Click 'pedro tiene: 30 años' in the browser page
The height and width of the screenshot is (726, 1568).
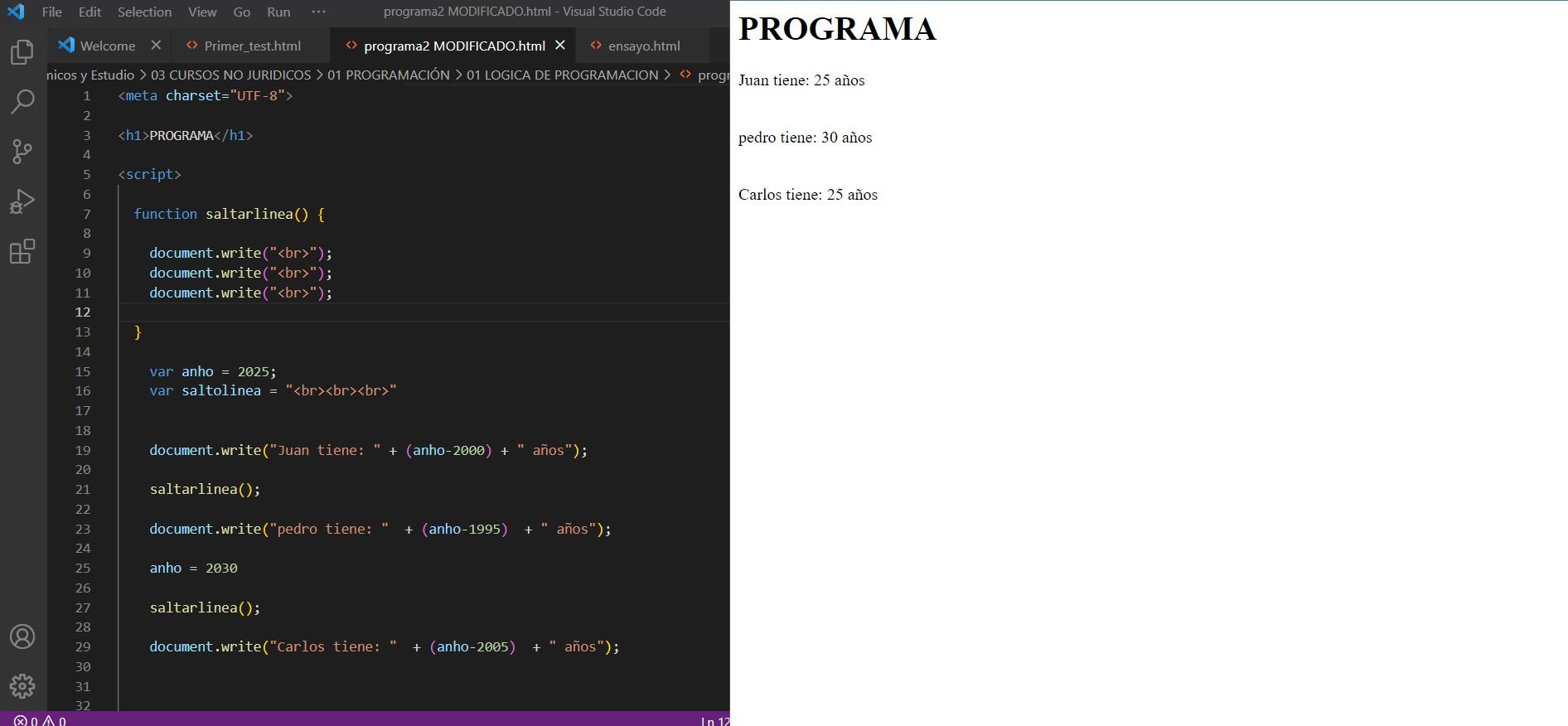coord(805,138)
